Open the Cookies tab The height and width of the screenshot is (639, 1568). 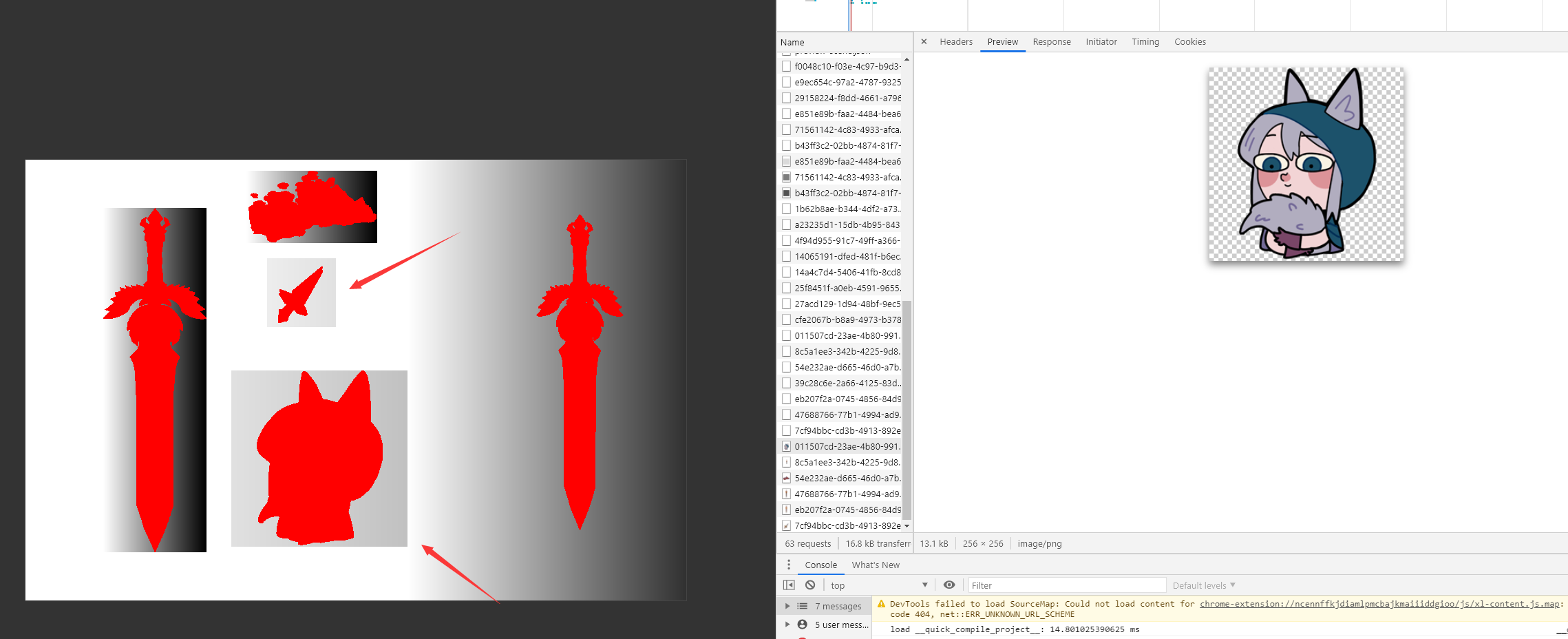(1190, 41)
